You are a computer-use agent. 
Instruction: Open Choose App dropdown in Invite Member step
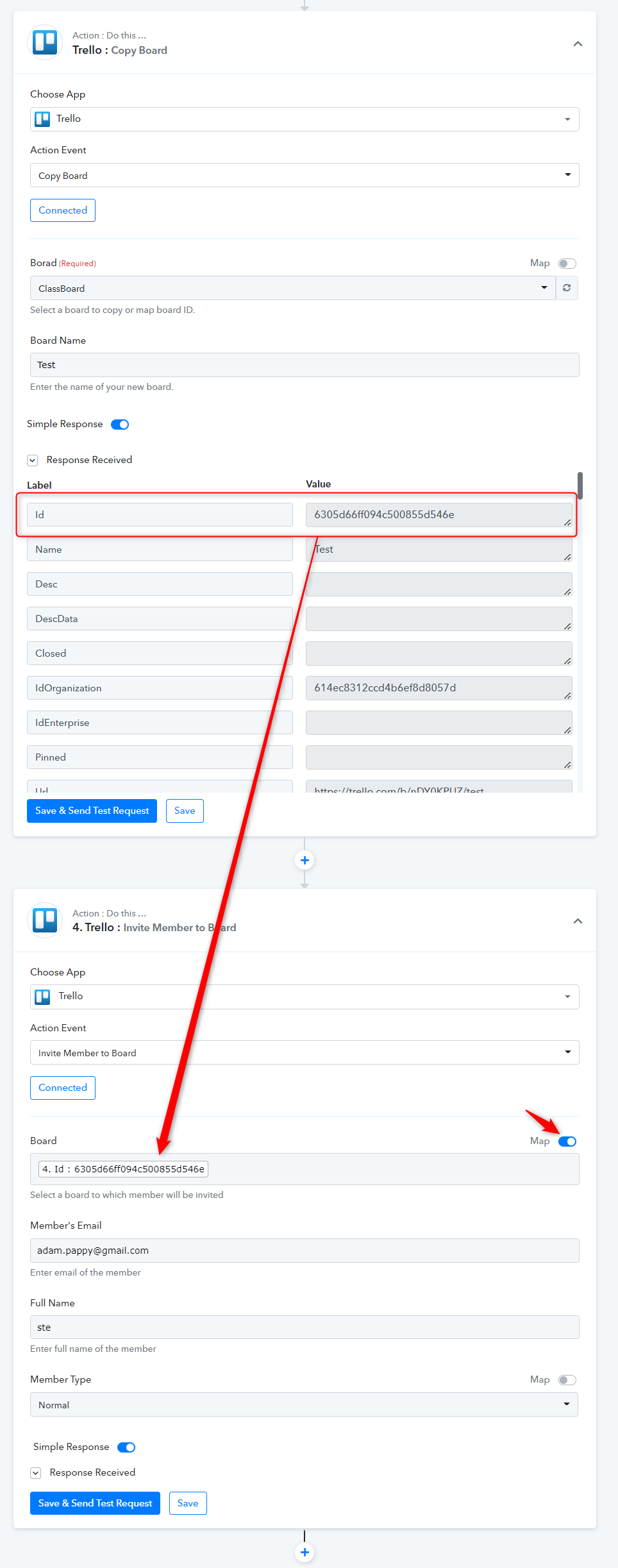pyautogui.click(x=305, y=997)
